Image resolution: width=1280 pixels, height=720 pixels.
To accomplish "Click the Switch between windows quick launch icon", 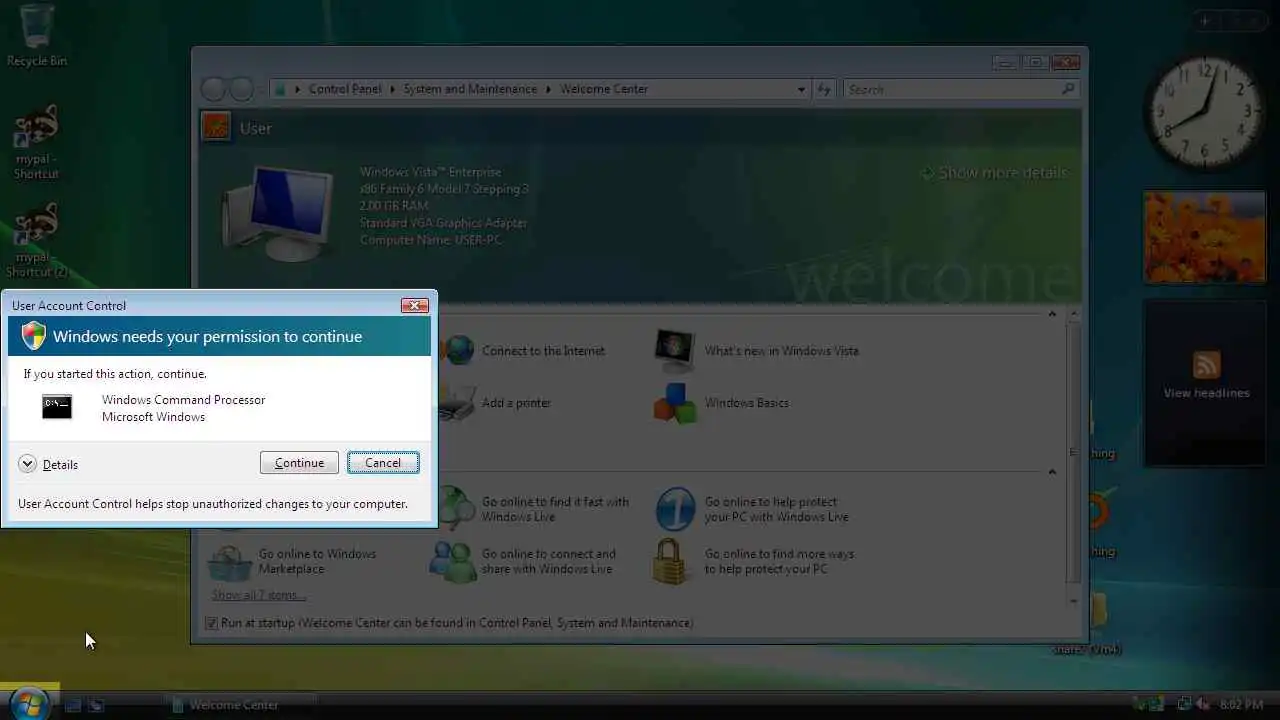I will [96, 705].
